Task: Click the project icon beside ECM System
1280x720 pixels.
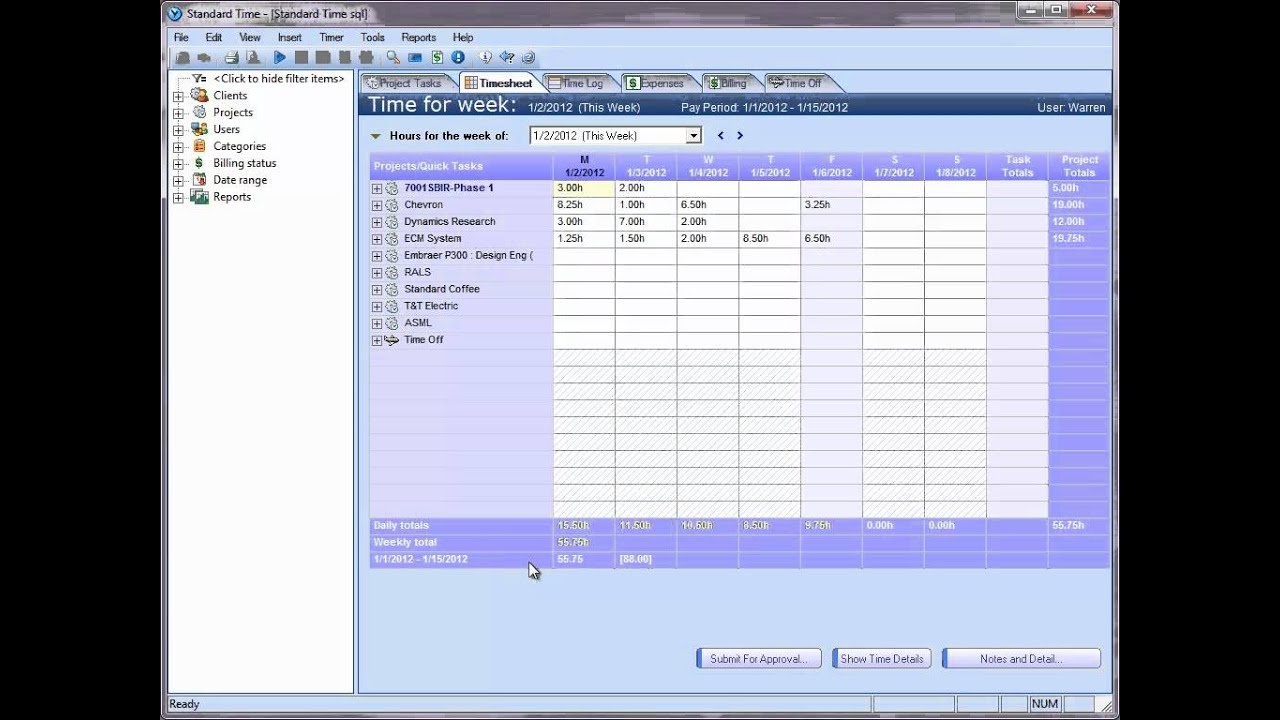Action: 392,239
